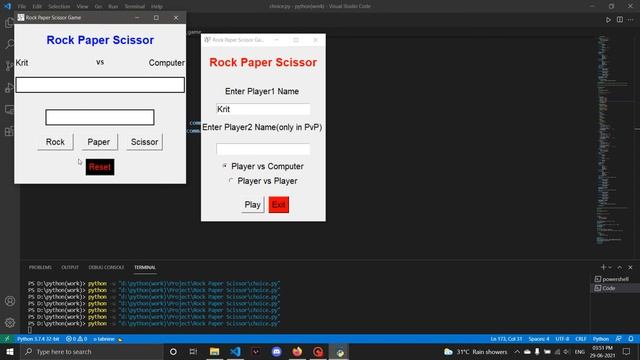Click the tabnine status bar item
The image size is (640, 360).
coord(108,339)
